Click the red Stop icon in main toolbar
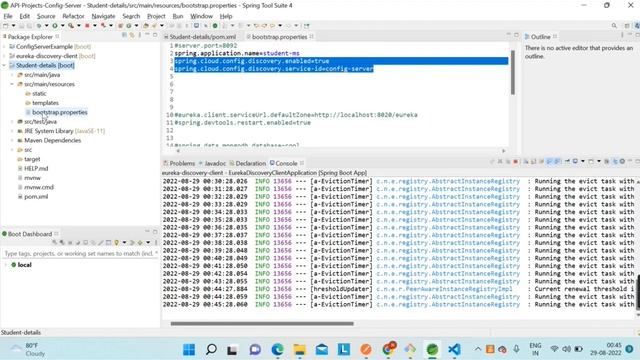 point(87,26)
